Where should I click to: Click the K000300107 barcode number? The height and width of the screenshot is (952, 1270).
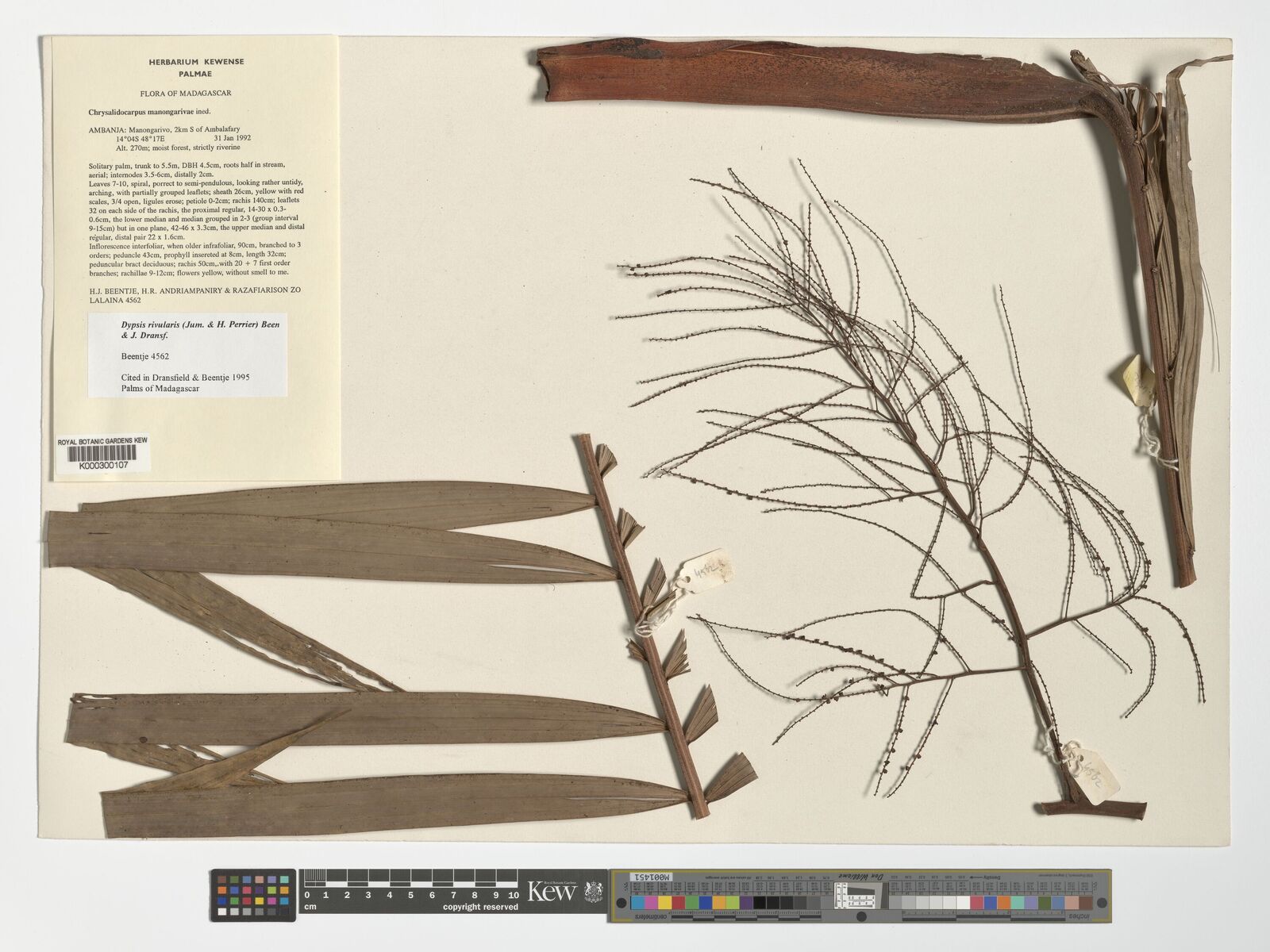tap(102, 466)
